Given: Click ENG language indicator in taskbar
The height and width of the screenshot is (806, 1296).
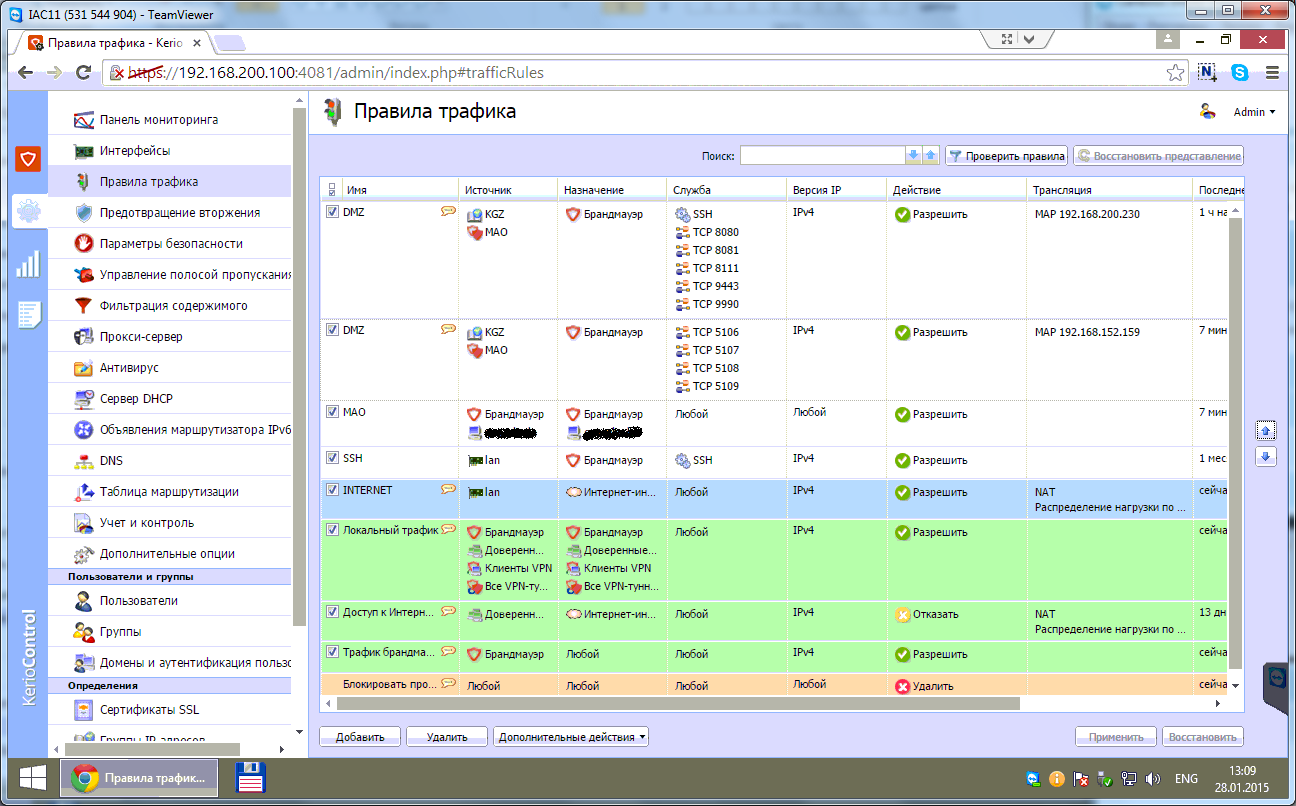Looking at the screenshot, I should pos(1186,778).
